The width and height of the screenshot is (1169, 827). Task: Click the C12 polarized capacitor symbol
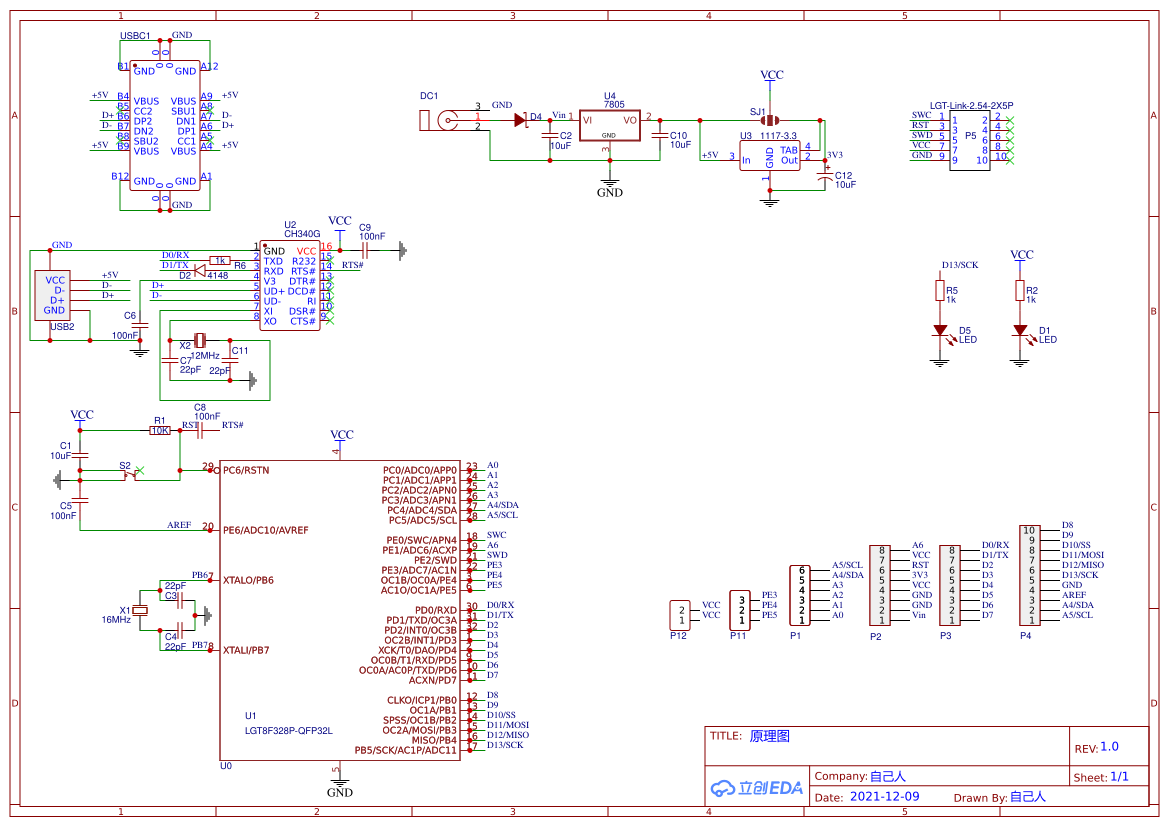(x=825, y=177)
